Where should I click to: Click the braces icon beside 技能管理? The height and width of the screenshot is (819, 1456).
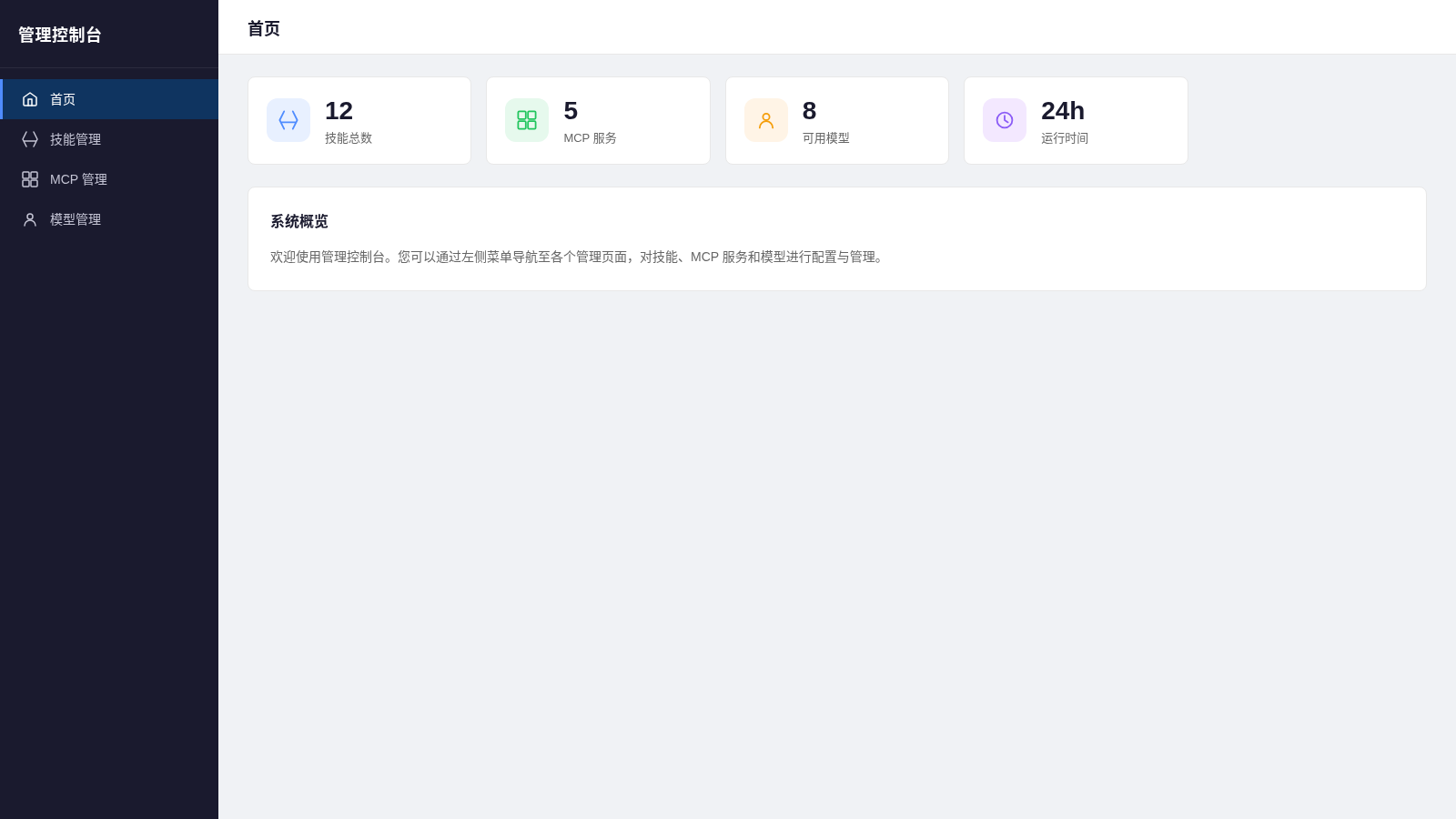(30, 139)
